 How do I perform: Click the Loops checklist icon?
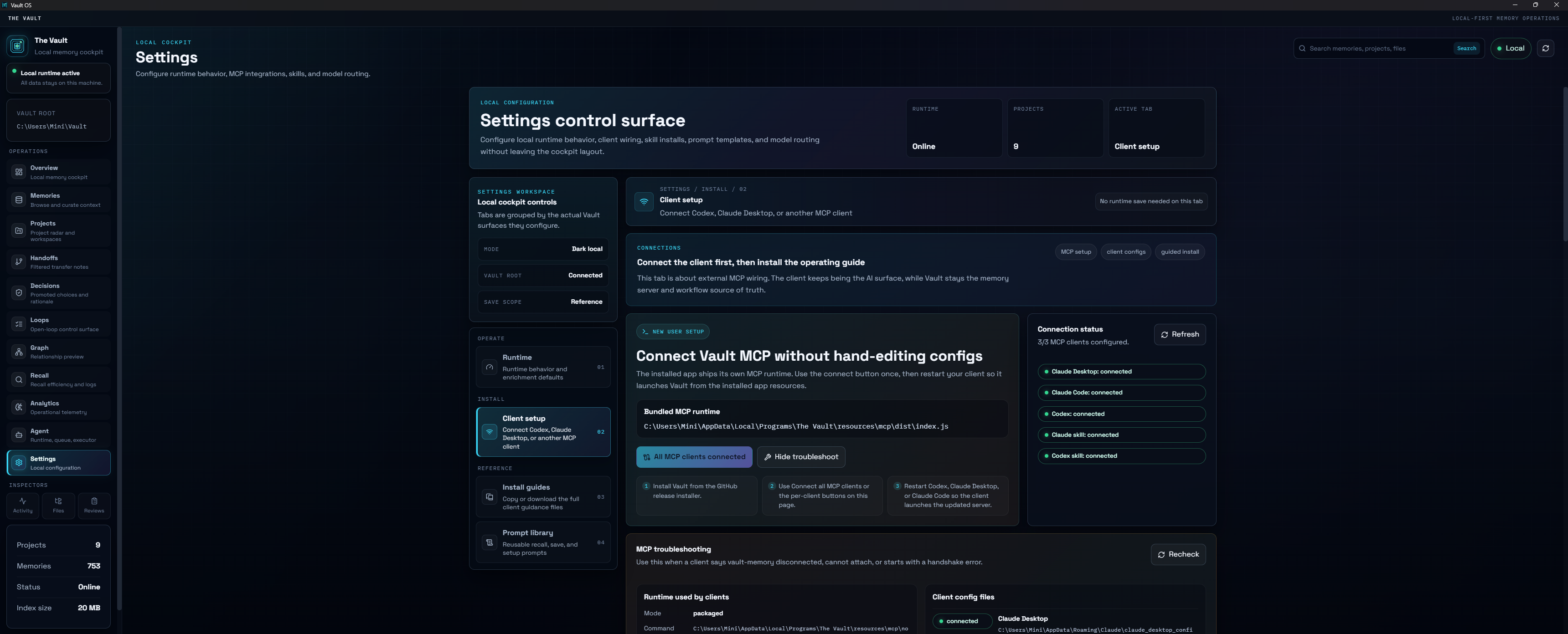19,324
